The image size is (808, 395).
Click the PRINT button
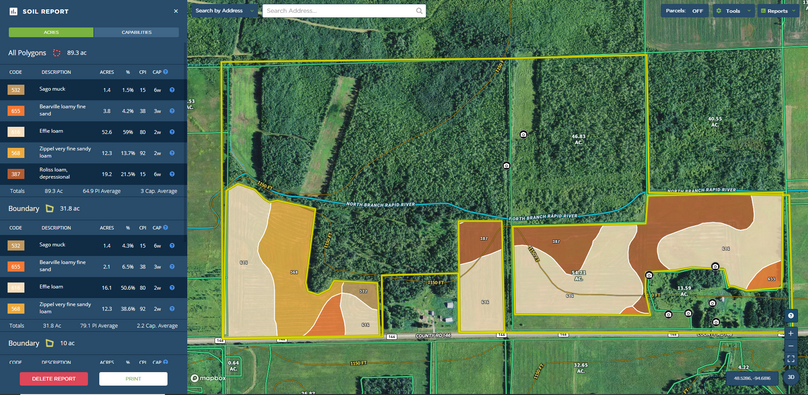pos(133,379)
